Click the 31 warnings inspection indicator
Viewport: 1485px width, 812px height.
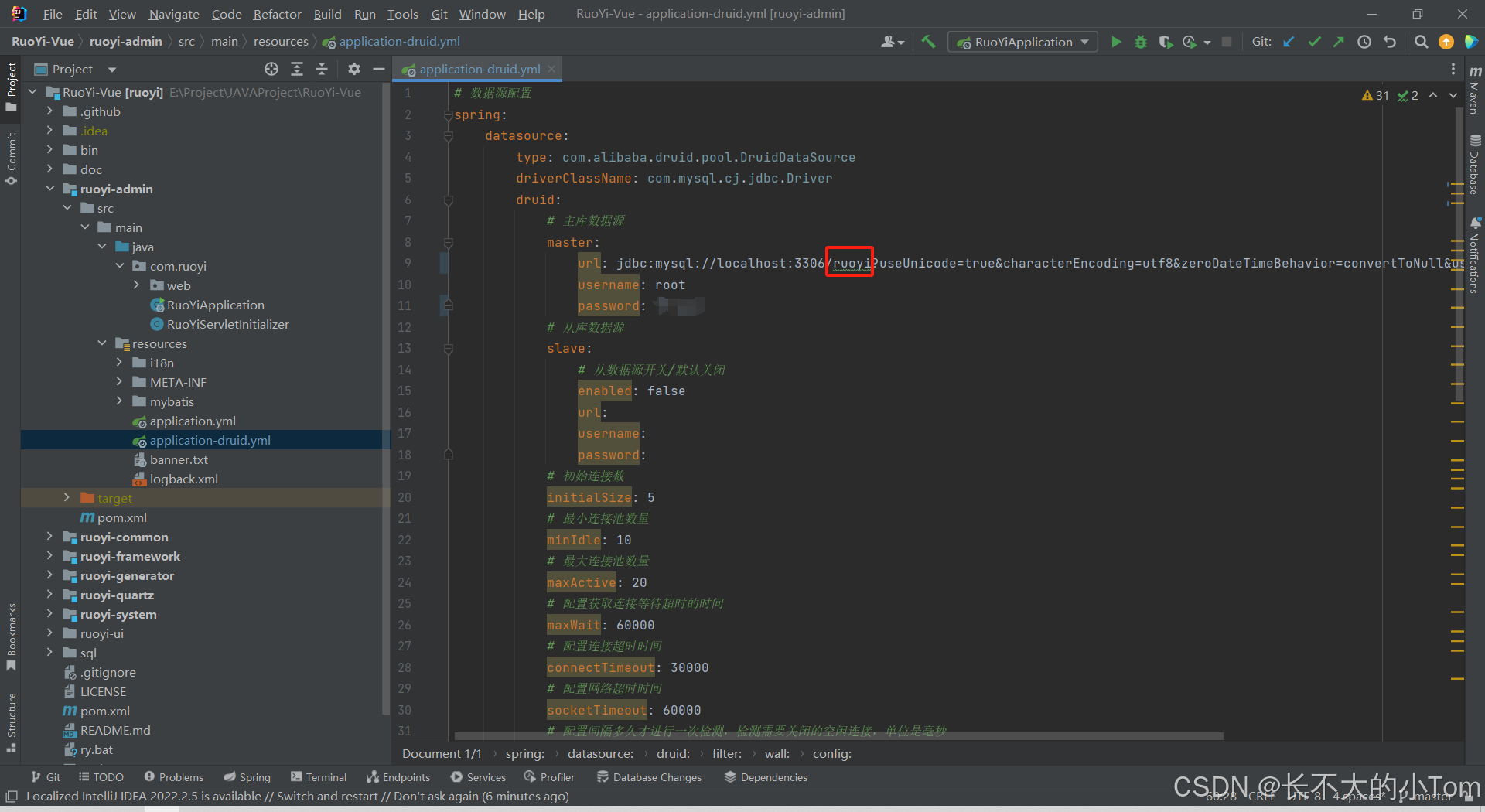[x=1375, y=95]
